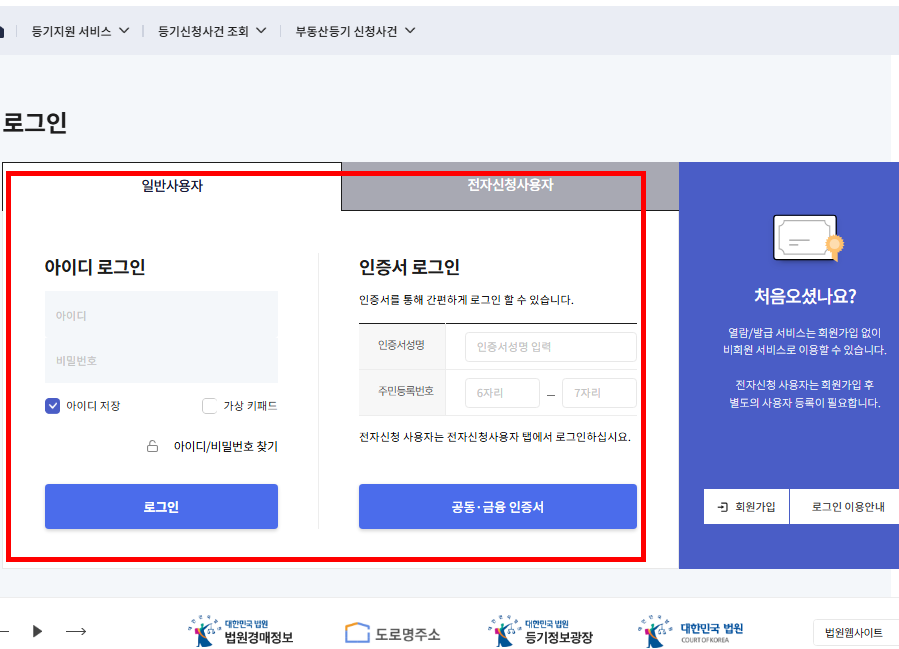Click the forward arrow in the footer banner
Viewport: 899px width, 649px height.
click(x=76, y=631)
